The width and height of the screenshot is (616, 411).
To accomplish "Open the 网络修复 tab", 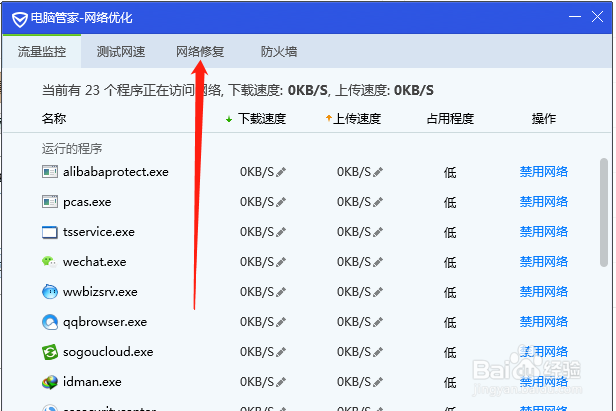I will click(x=200, y=51).
